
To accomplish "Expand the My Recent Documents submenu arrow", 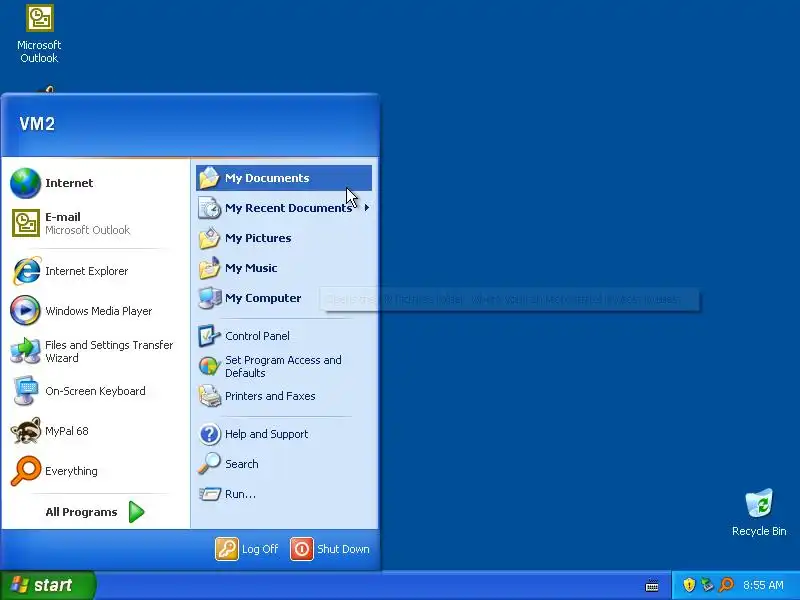I will (367, 208).
